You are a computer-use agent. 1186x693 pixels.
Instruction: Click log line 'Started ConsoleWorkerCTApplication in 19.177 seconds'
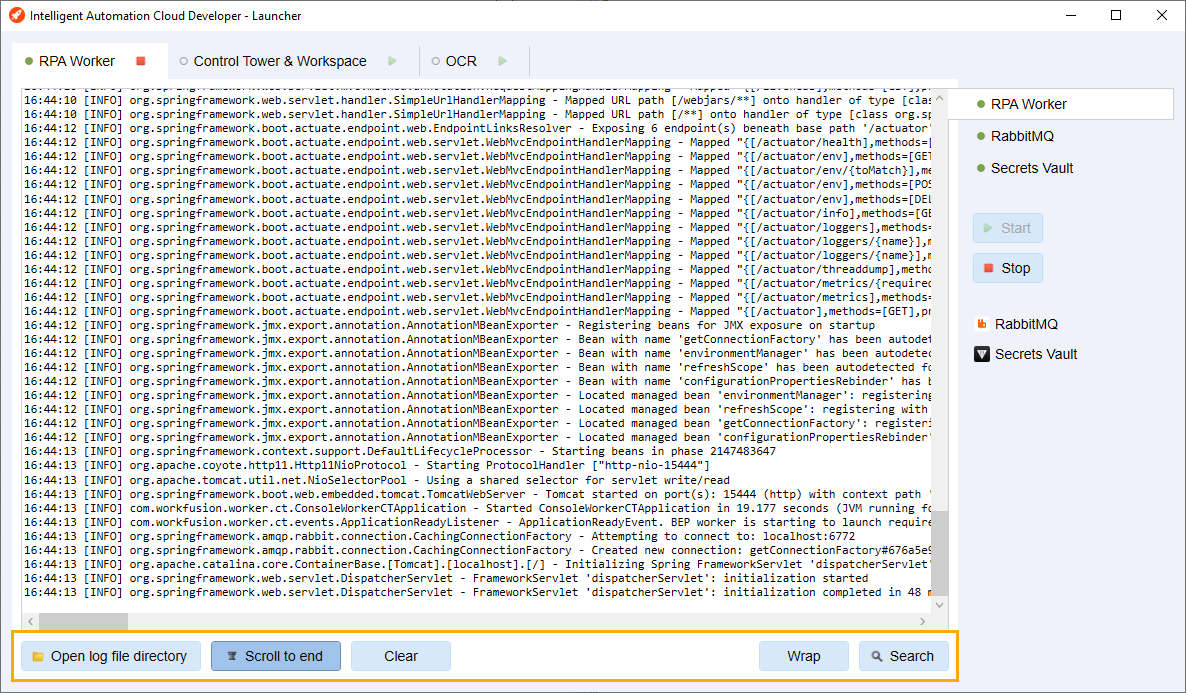pyautogui.click(x=477, y=508)
